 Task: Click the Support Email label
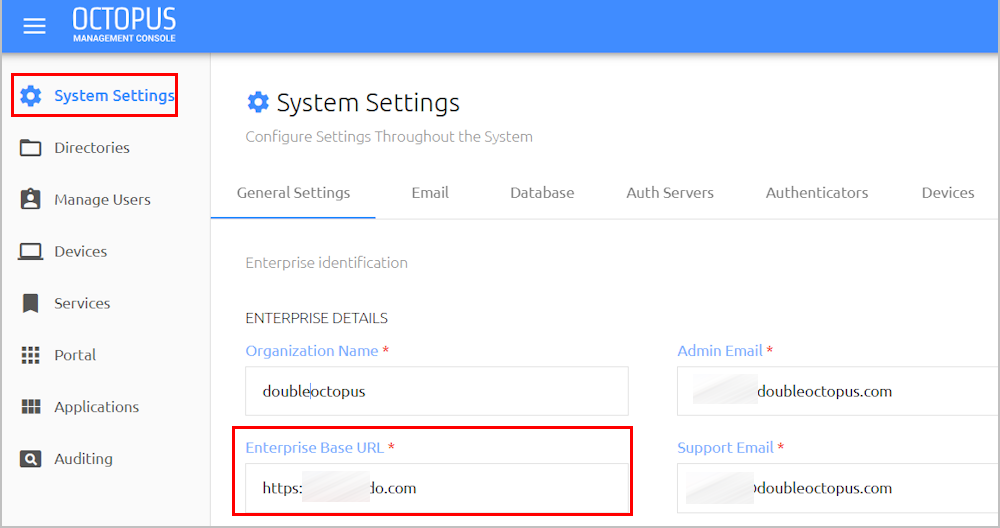pyautogui.click(x=726, y=448)
